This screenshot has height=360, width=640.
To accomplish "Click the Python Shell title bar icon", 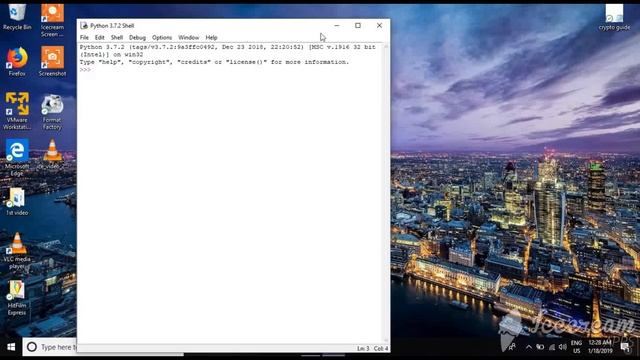I will tap(84, 26).
